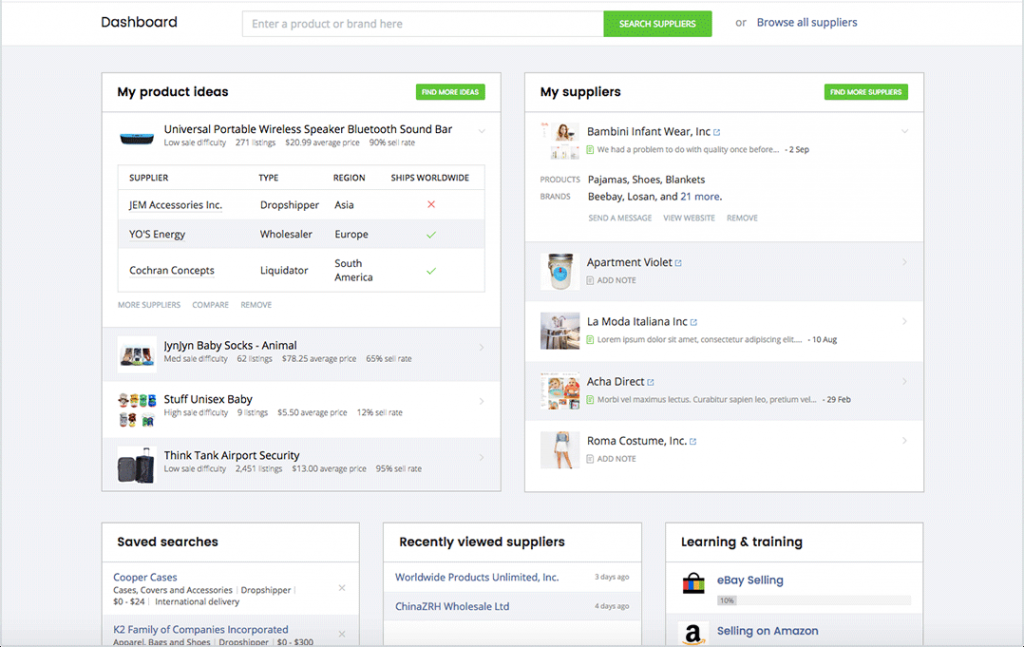The height and width of the screenshot is (647, 1024).
Task: Click the 21 more brands link
Action: [700, 197]
